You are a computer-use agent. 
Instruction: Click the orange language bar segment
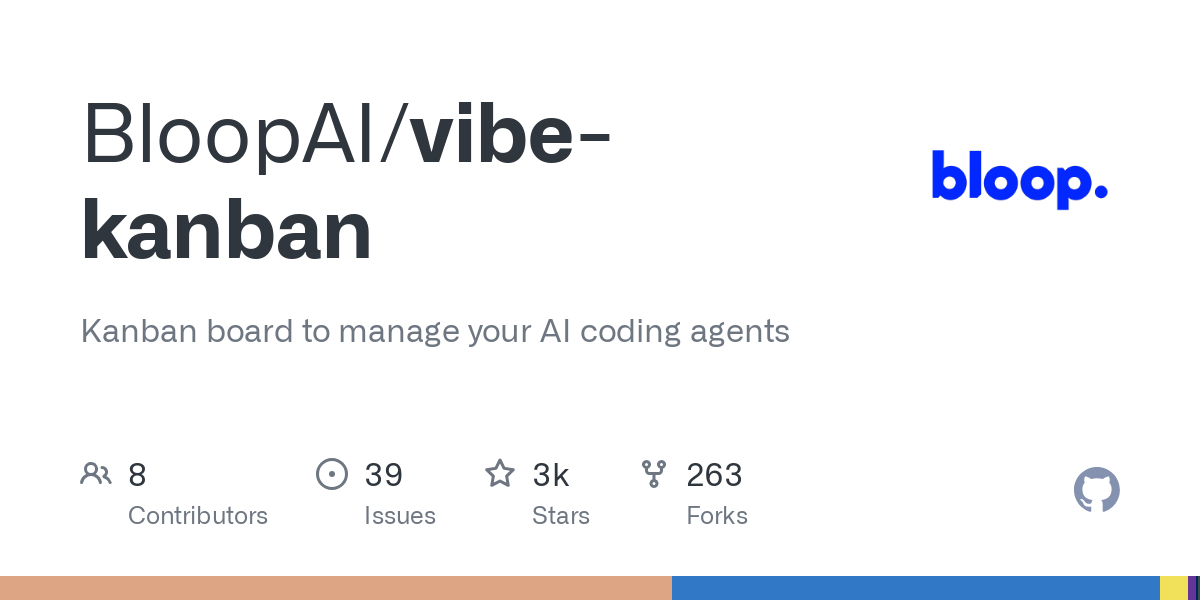(x=336, y=588)
